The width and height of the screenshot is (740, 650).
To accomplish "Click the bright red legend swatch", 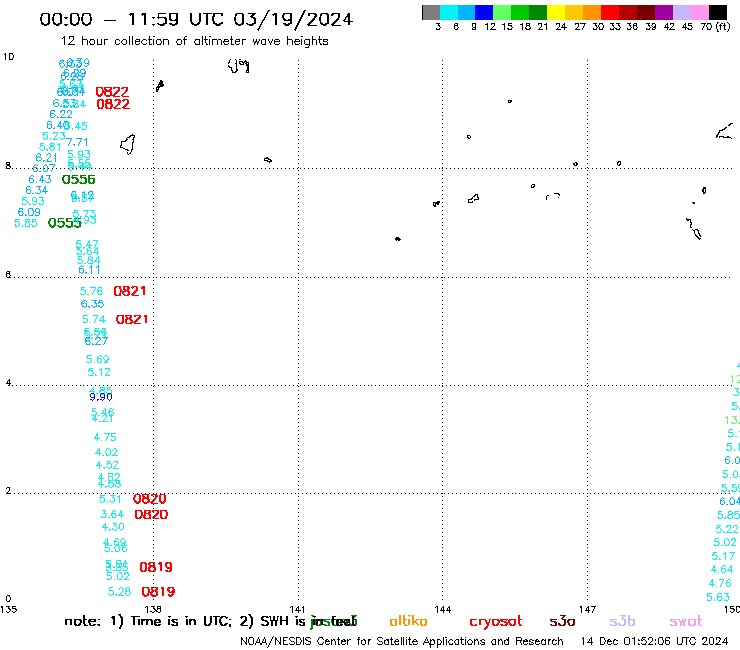I will 610,12.
